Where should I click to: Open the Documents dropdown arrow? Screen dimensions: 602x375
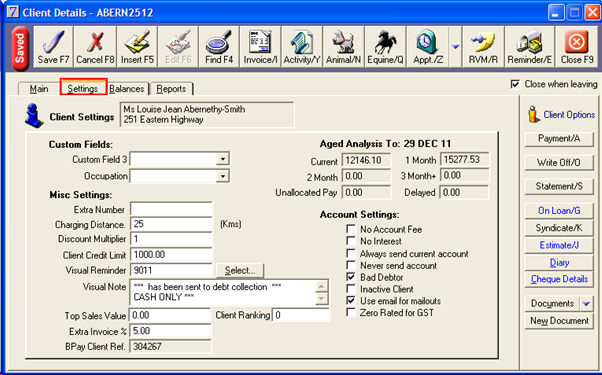click(x=586, y=304)
